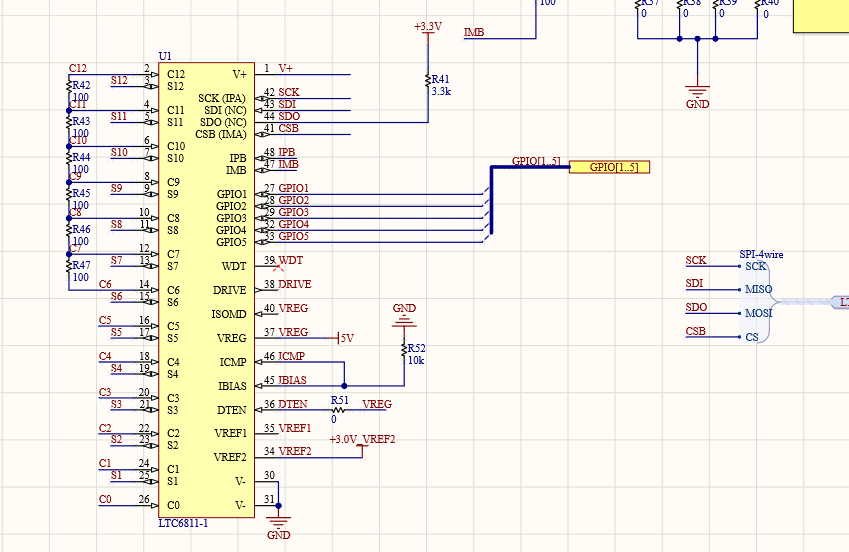Click the +3.3V power port symbol
Image resolution: width=849 pixels, height=552 pixels.
point(427,32)
